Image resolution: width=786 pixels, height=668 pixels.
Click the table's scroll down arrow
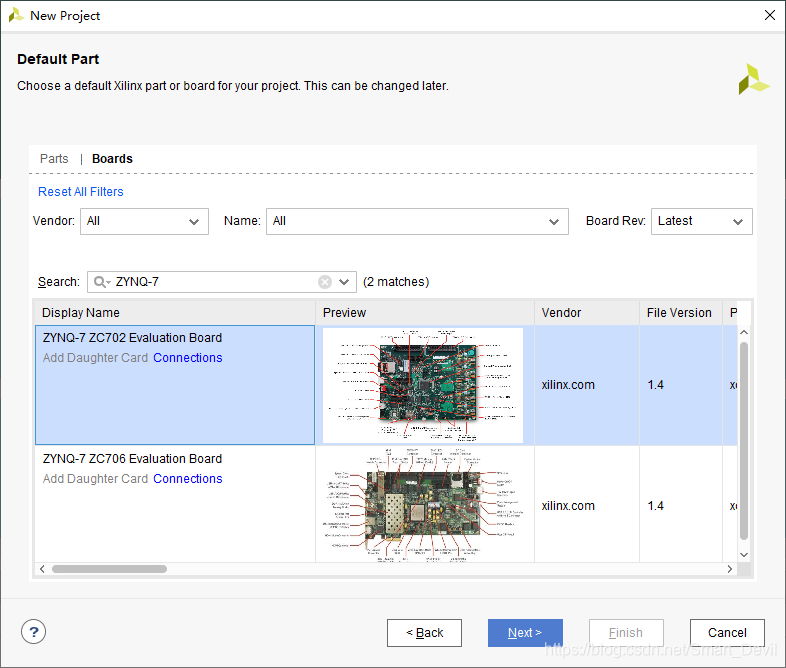pyautogui.click(x=744, y=555)
